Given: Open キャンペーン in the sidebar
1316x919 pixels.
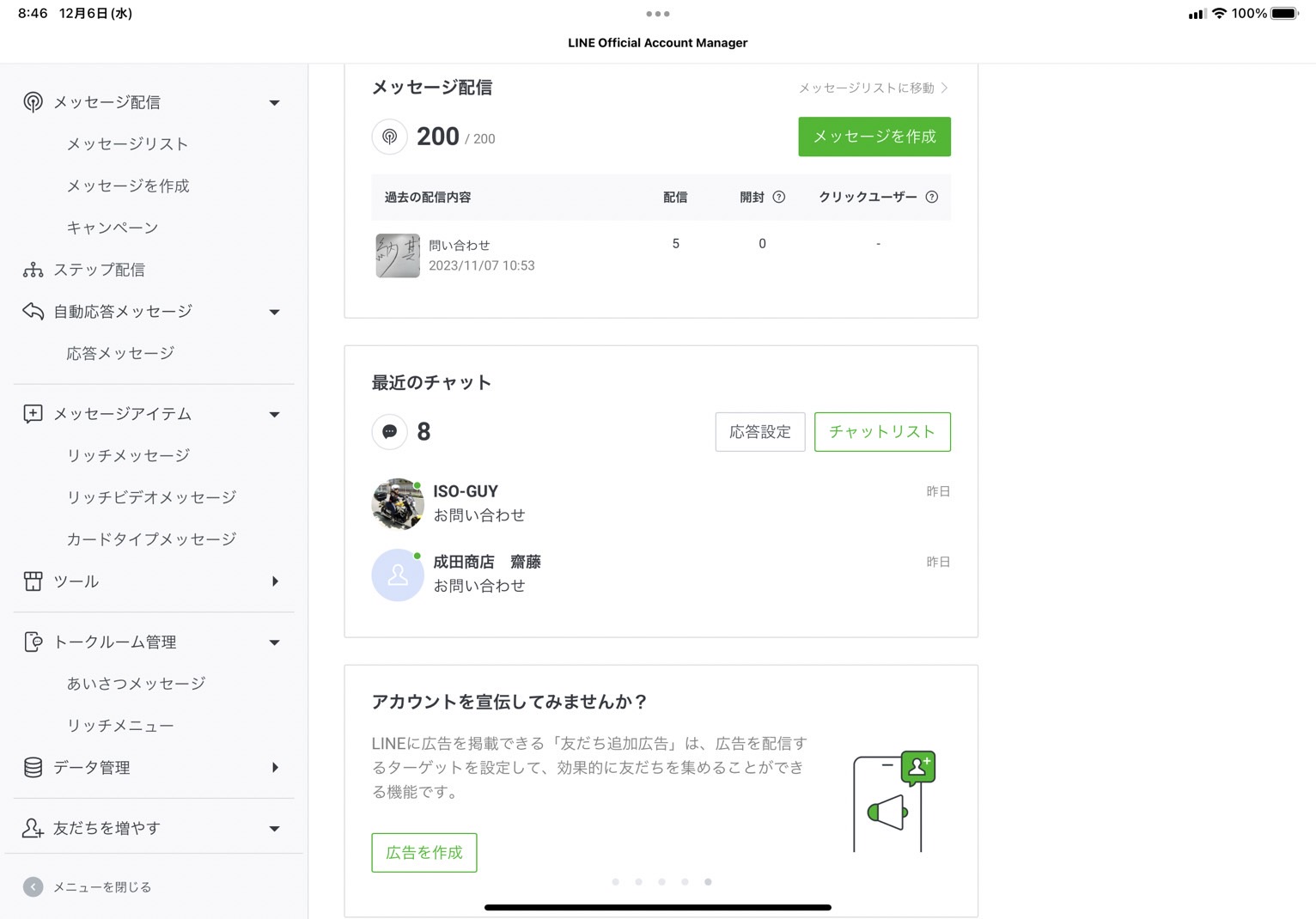Looking at the screenshot, I should [113, 228].
